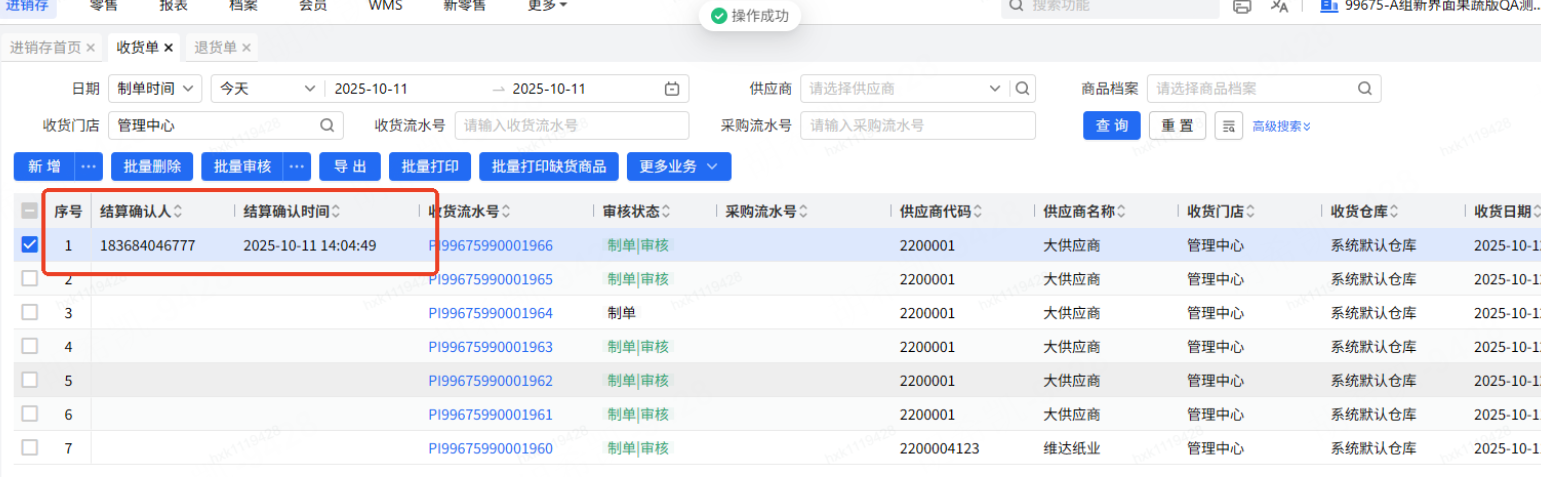This screenshot has height=477, width=1541.
Task: Sort by 收货门店 column
Action: point(1250,211)
